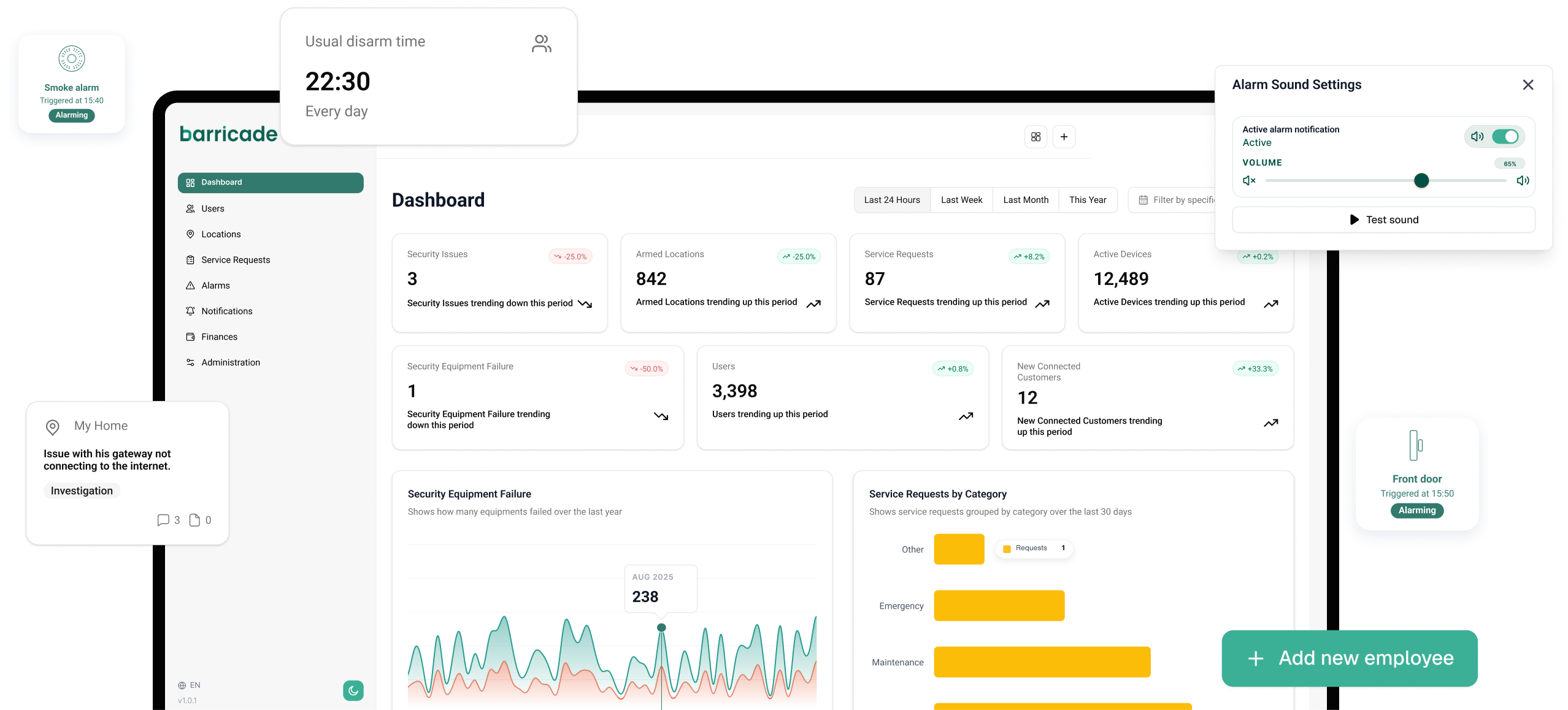This screenshot has width=1568, height=710.
Task: Open the grid layout icon in header
Action: [1036, 137]
